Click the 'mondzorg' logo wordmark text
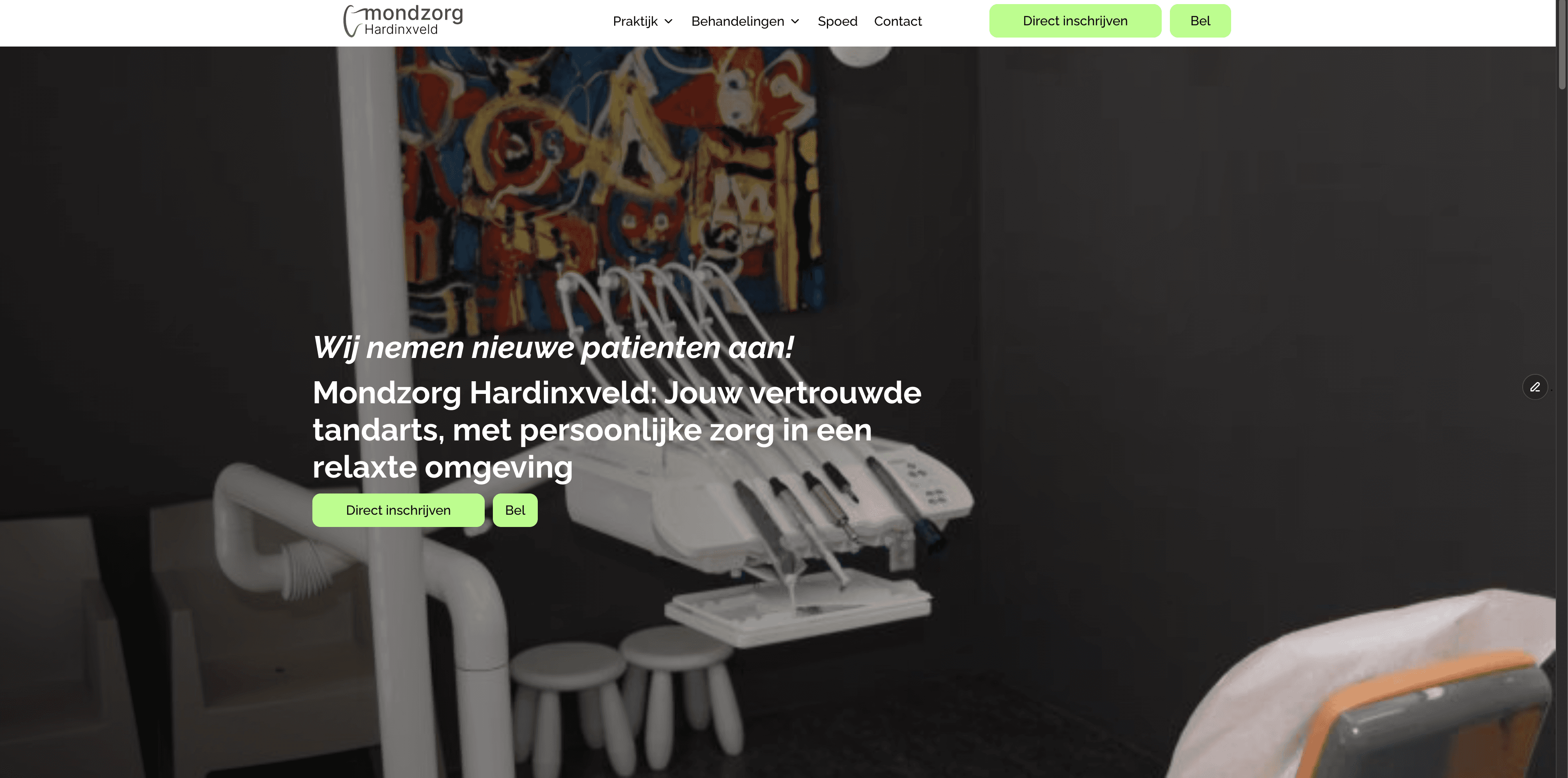 pos(414,13)
